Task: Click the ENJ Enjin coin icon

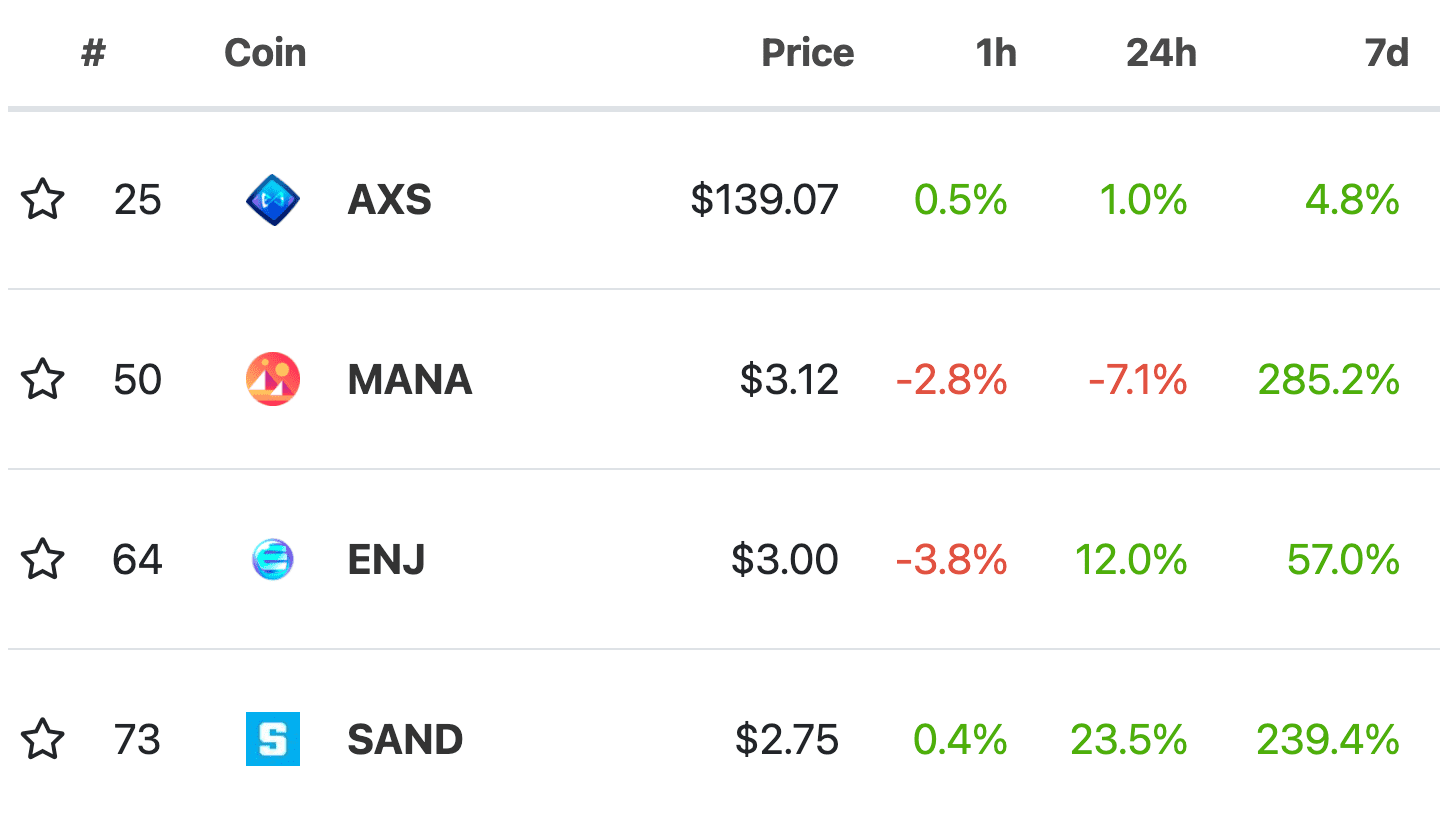Action: point(273,560)
